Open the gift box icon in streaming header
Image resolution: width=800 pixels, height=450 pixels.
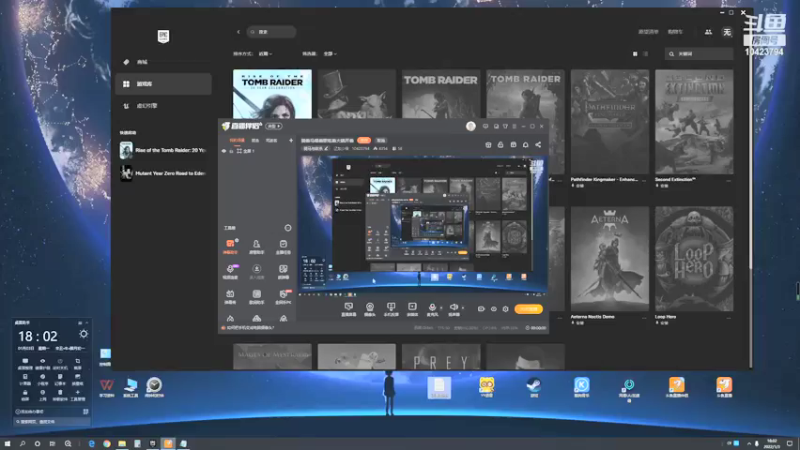(x=488, y=145)
